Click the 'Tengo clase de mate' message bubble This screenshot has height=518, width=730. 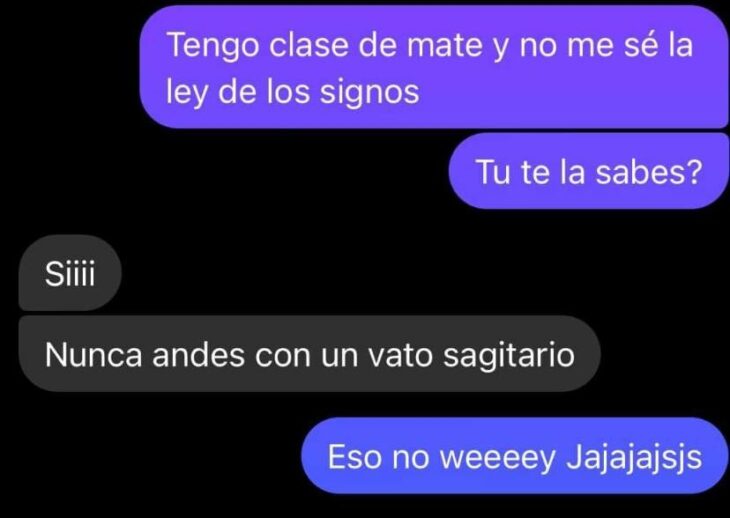pyautogui.click(x=434, y=67)
